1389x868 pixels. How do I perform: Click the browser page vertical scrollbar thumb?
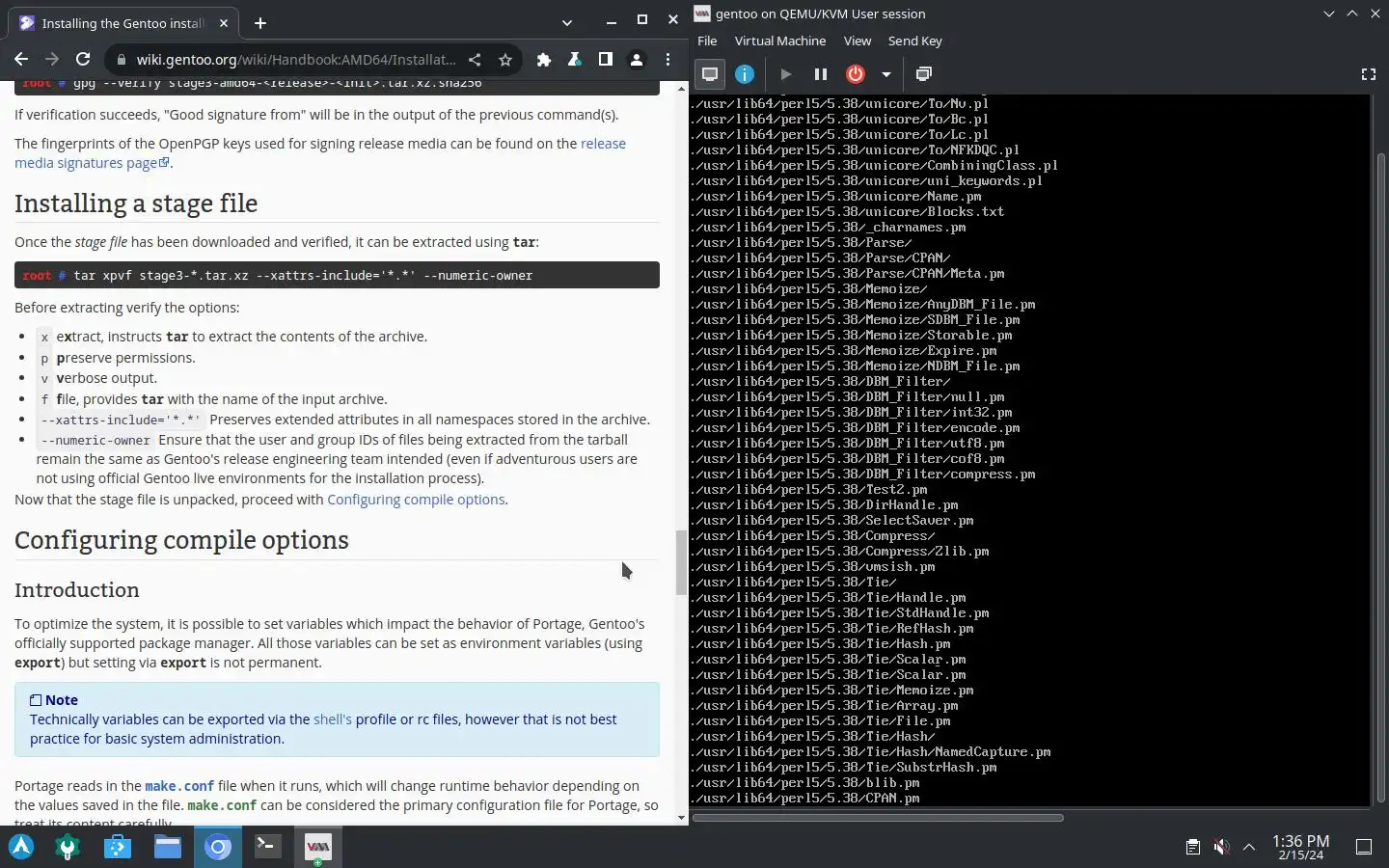coord(682,562)
